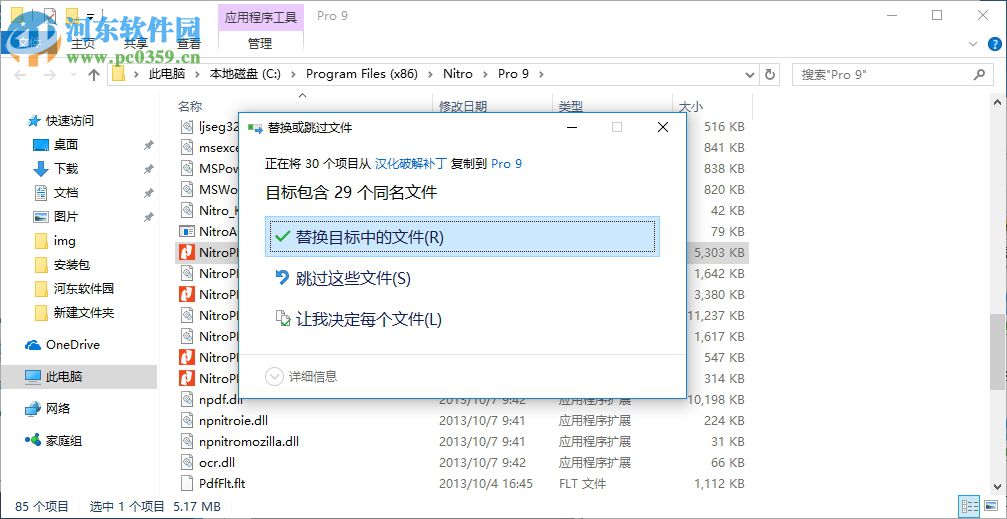
Task: Select the NitroA application icon
Action: point(187,231)
